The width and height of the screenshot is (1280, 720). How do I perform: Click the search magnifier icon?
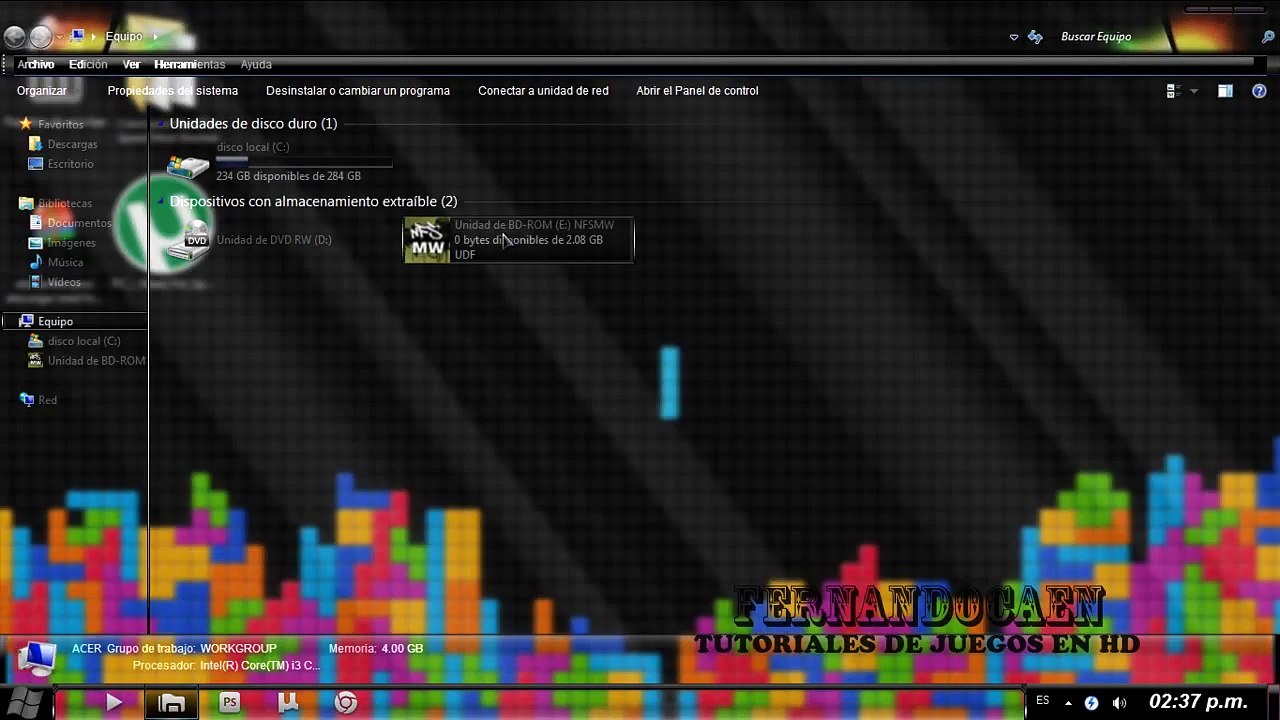pyautogui.click(x=1268, y=37)
